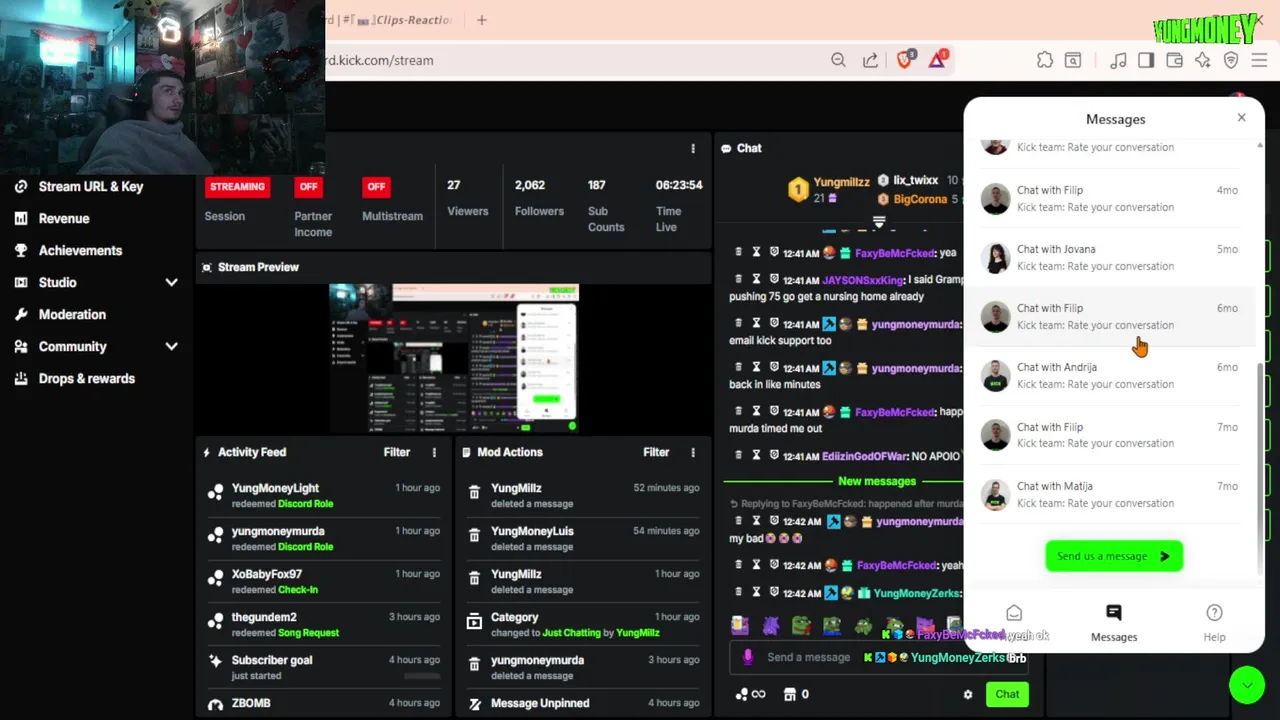The image size is (1280, 720).
Task: Click the Message Unpinned mod action entry
Action: click(582, 703)
